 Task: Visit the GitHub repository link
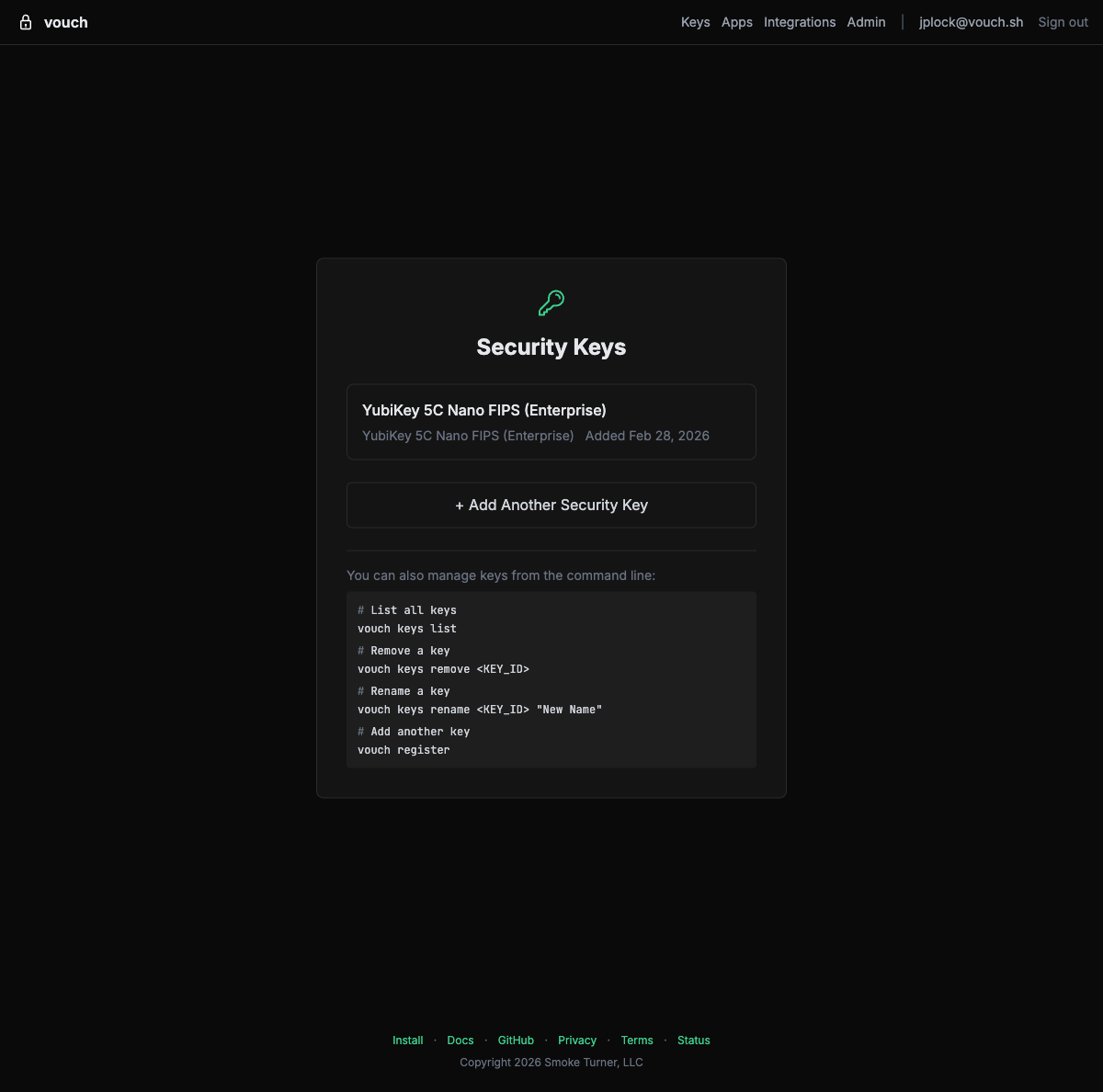point(516,1040)
